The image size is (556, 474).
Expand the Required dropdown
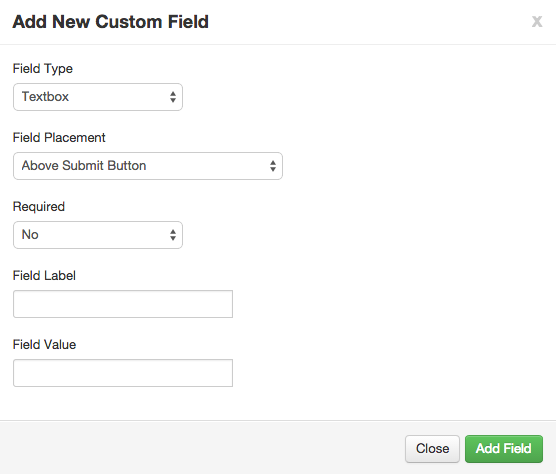click(x=98, y=235)
